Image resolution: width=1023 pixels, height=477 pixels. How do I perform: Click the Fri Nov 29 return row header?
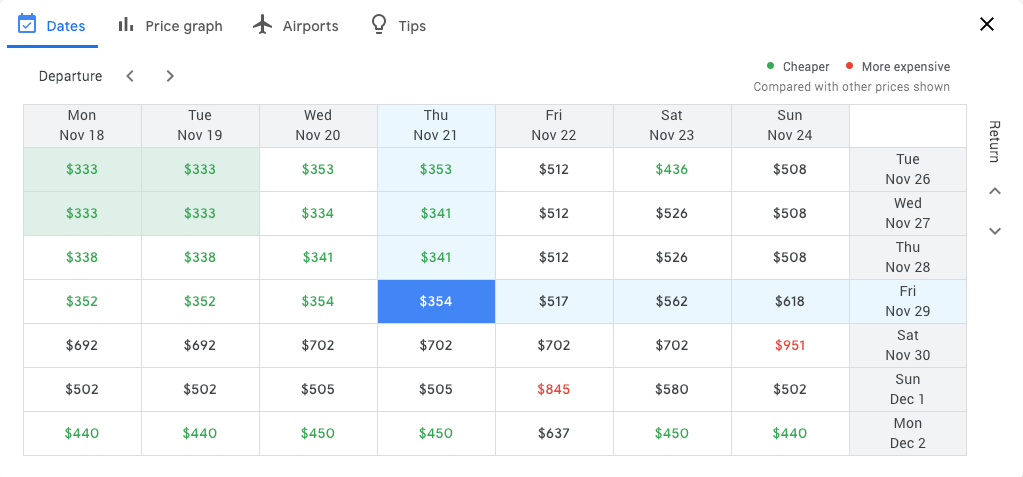coord(907,302)
